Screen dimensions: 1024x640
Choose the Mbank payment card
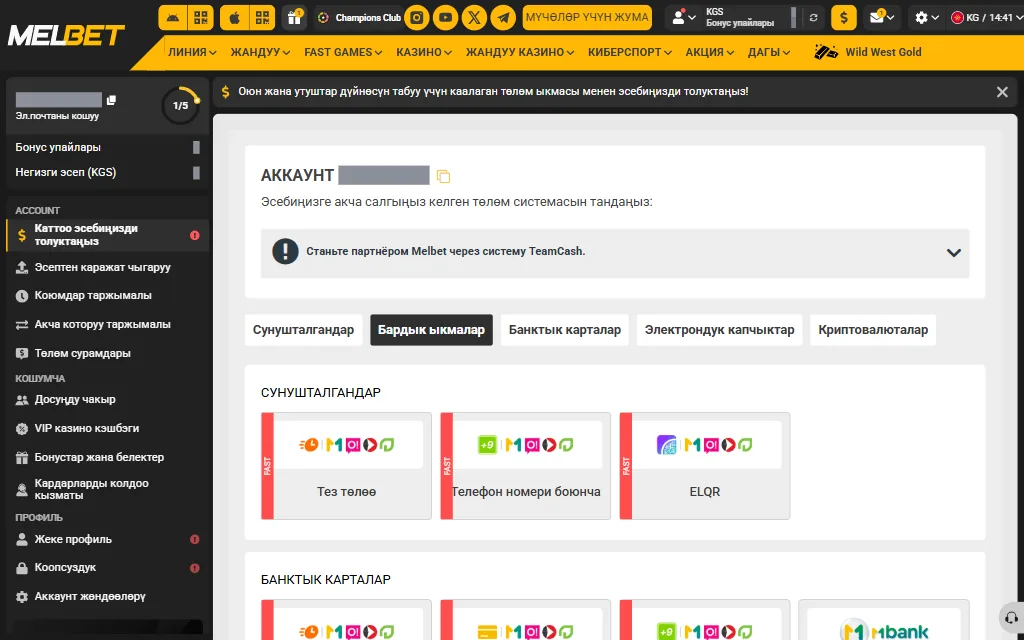coord(884,620)
